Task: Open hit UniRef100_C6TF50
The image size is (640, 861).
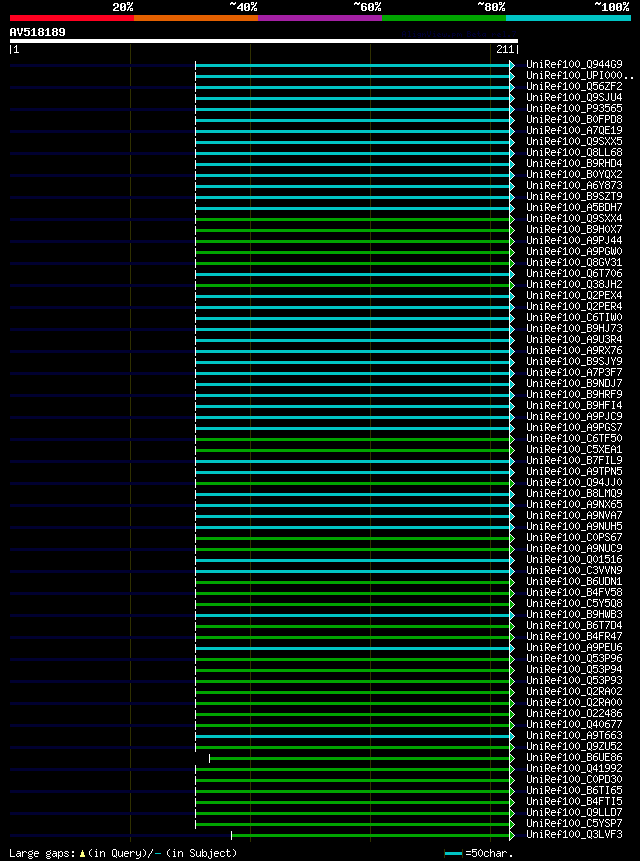Action: point(574,438)
